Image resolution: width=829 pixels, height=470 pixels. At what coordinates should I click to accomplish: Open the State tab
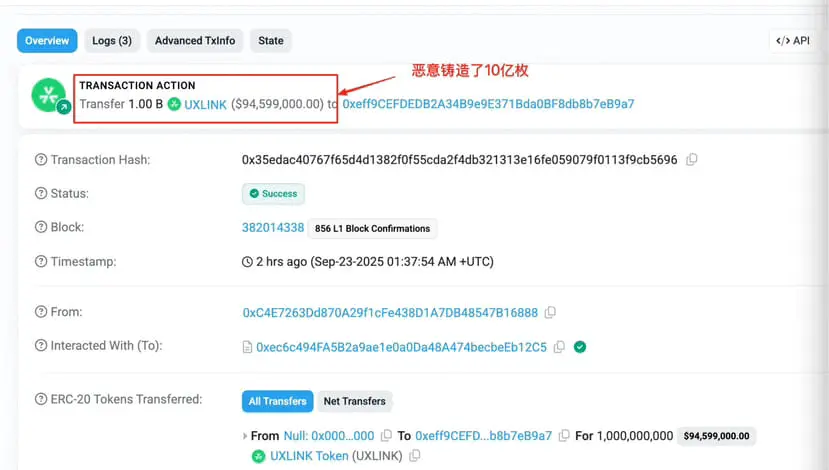pyautogui.click(x=271, y=41)
